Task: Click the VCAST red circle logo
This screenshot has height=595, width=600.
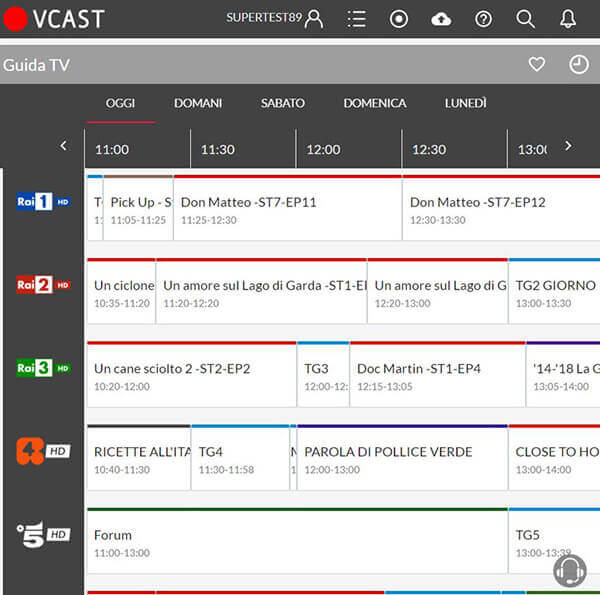Action: click(15, 18)
